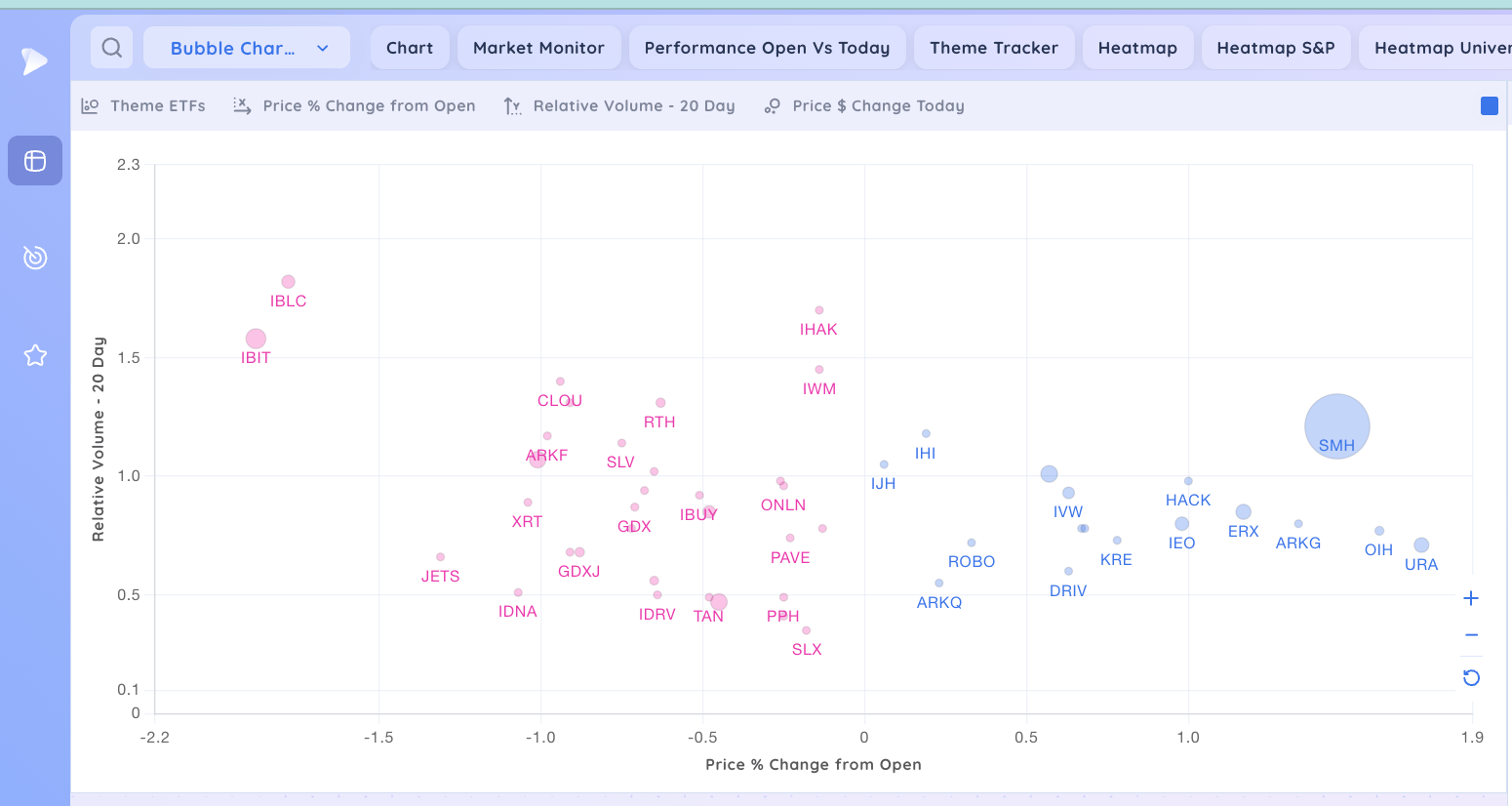
Task: Click the app logo in sidebar
Action: click(x=34, y=61)
